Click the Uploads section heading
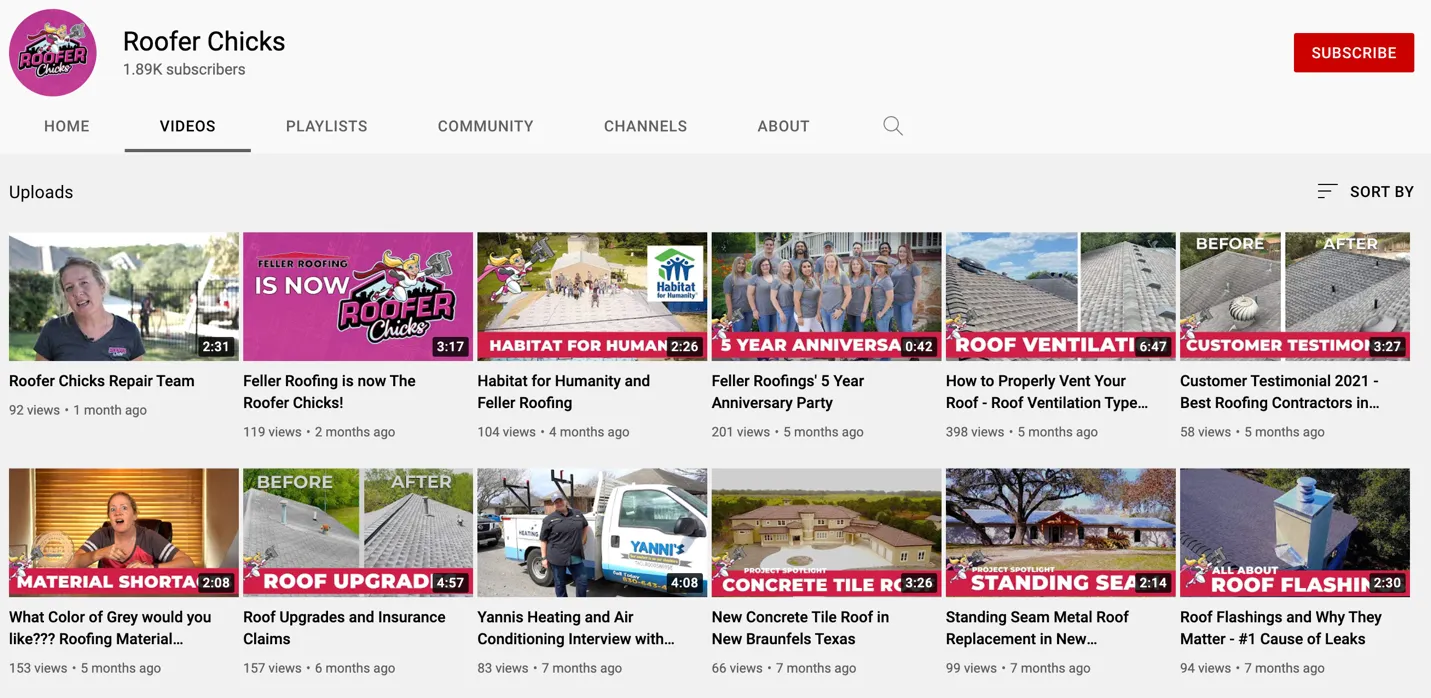The width and height of the screenshot is (1431, 698). [41, 192]
